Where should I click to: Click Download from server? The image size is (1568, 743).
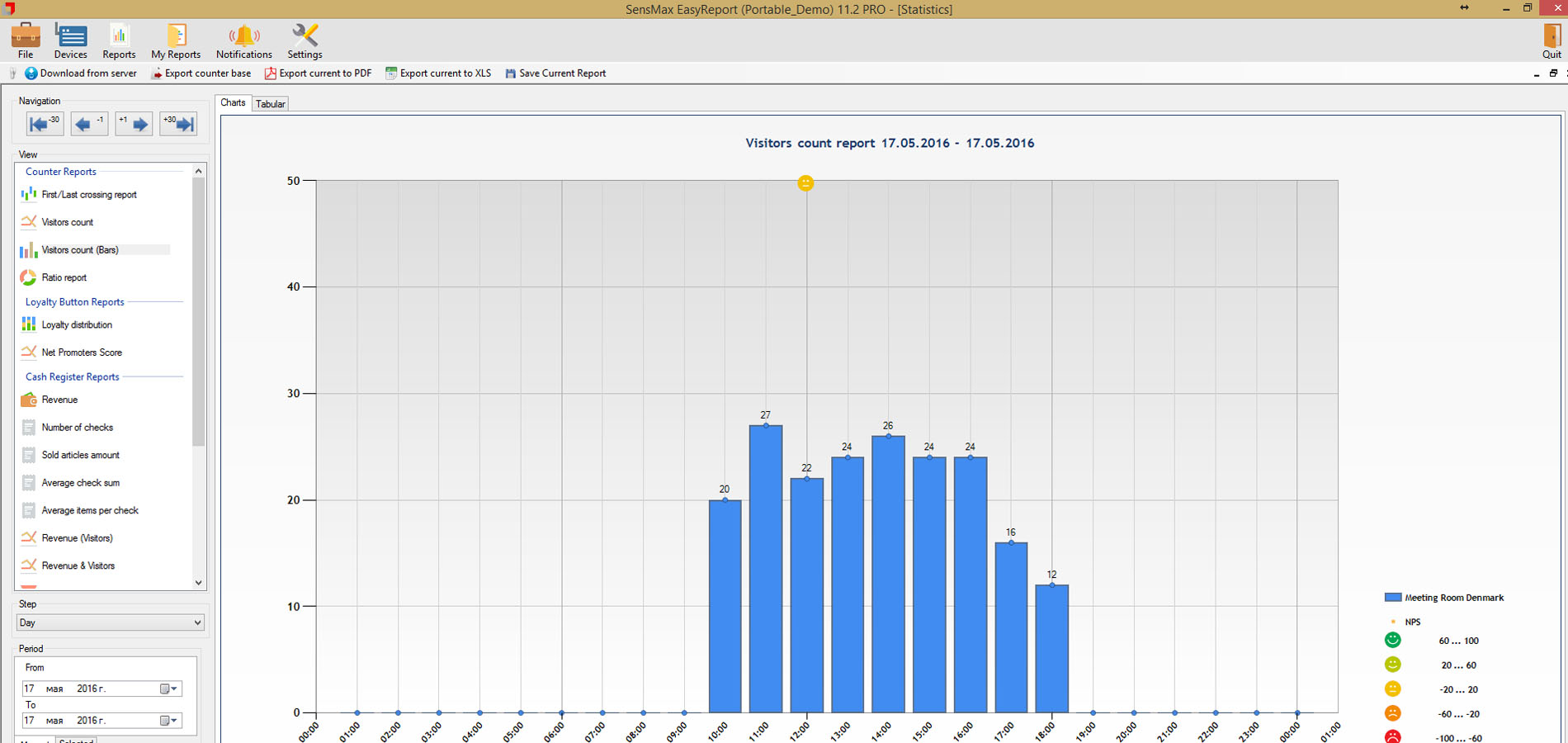click(81, 73)
